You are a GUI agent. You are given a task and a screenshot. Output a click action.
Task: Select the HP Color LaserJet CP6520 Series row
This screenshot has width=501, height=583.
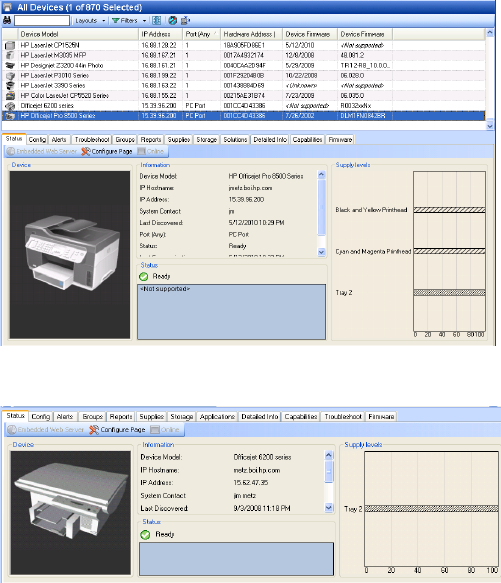244,96
